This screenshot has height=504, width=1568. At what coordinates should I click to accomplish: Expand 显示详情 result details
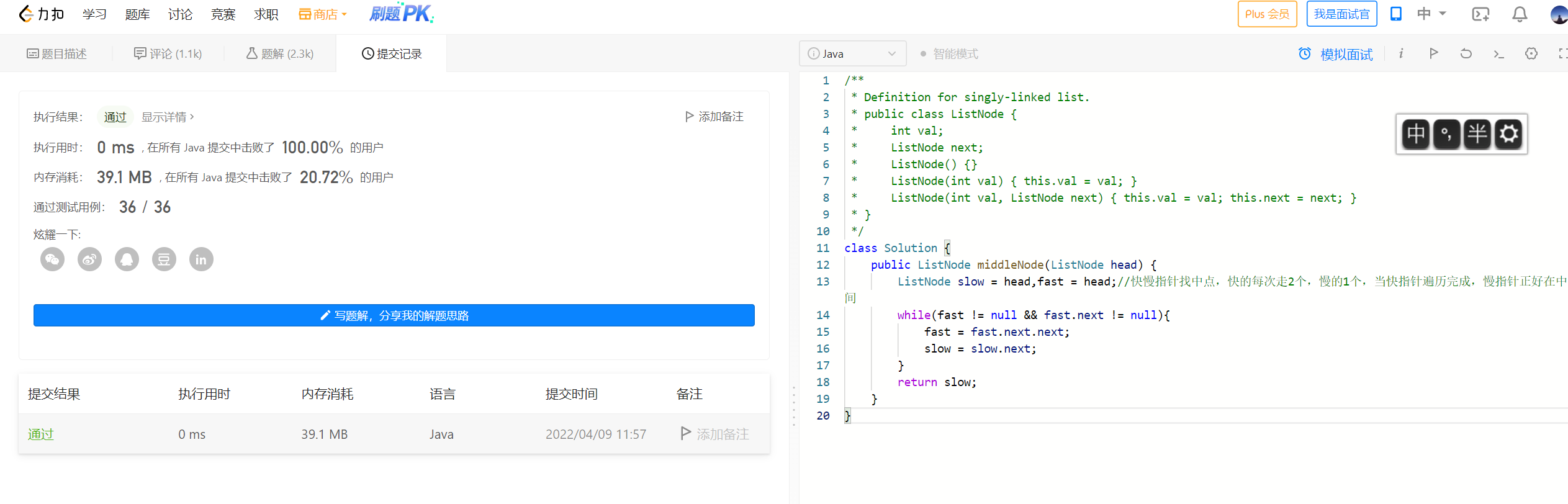pos(168,117)
